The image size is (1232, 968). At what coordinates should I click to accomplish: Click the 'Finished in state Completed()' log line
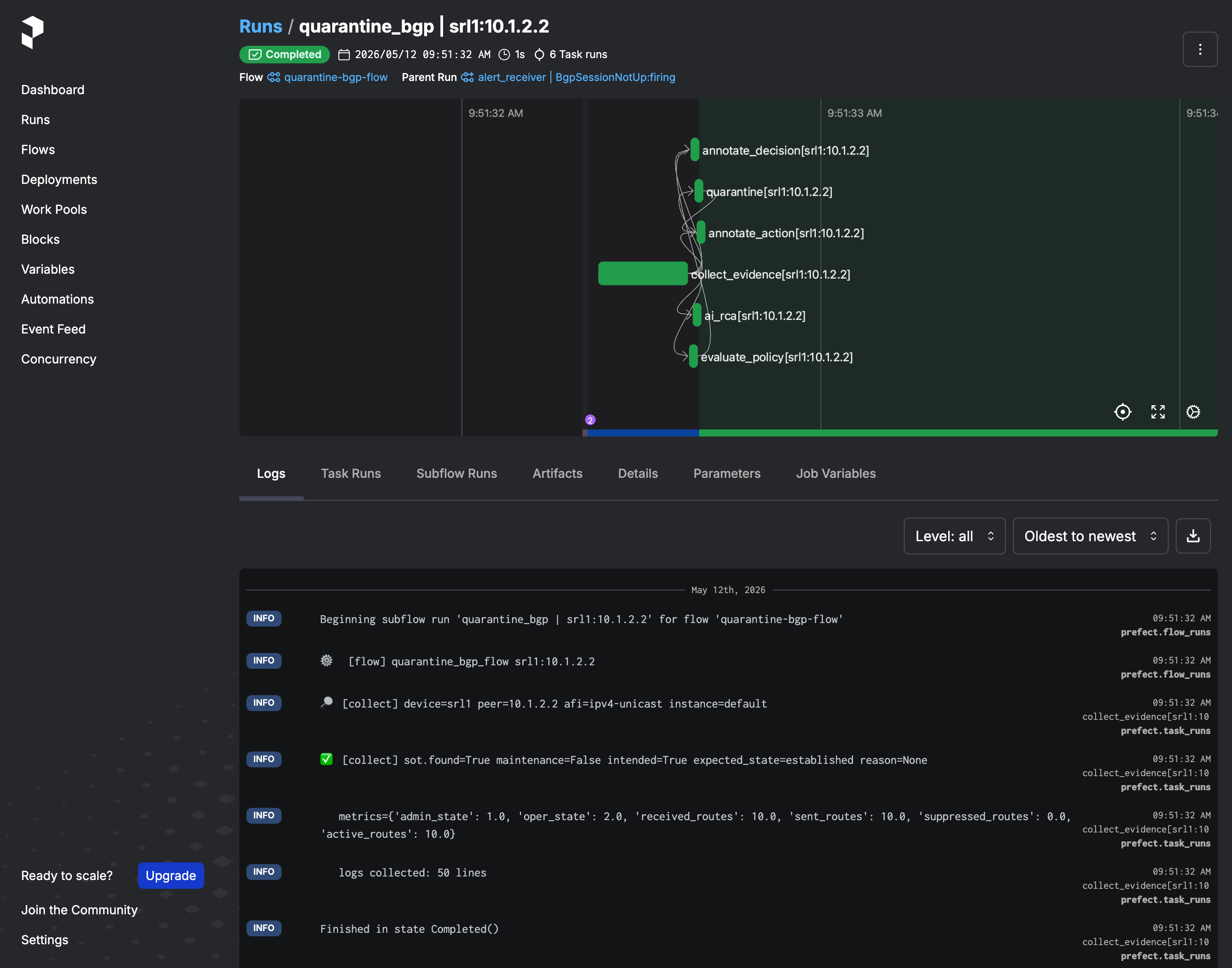[409, 929]
